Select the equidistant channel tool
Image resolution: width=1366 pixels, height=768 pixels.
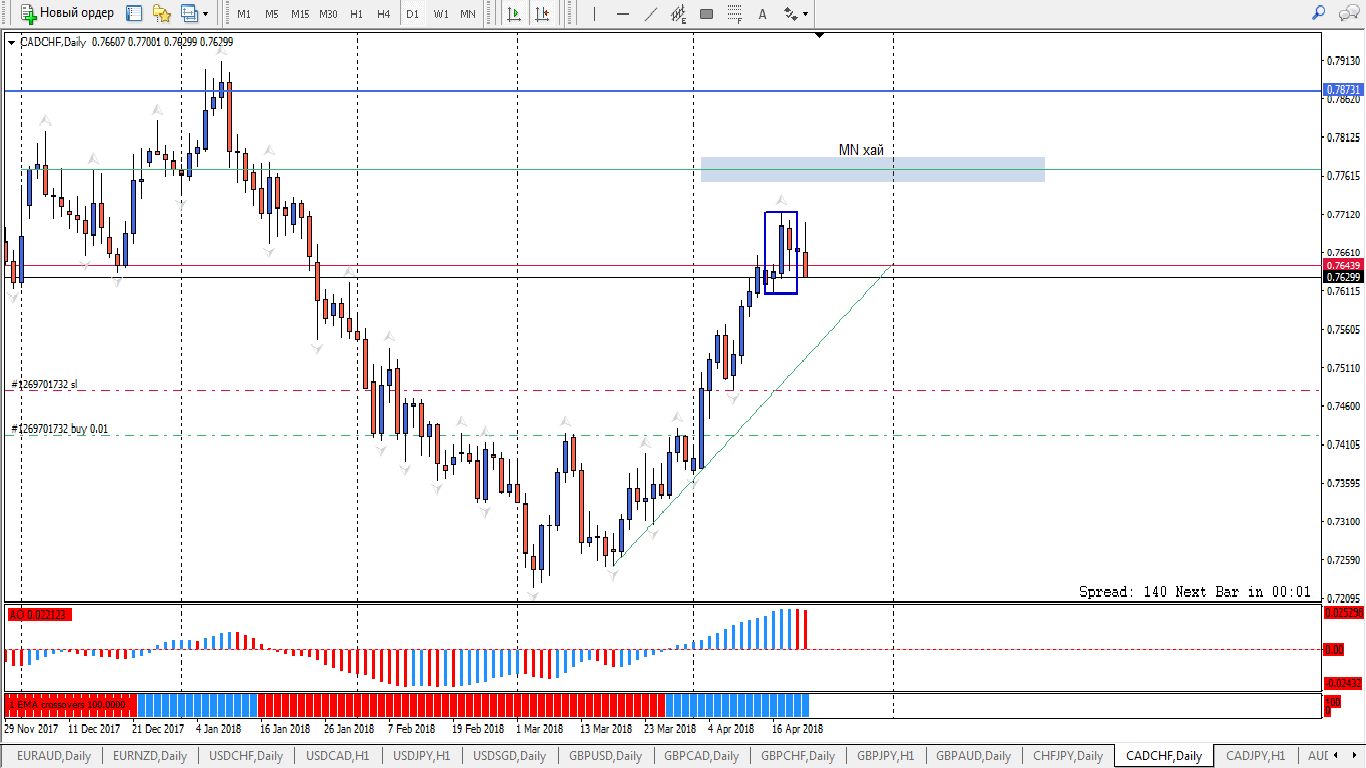678,14
